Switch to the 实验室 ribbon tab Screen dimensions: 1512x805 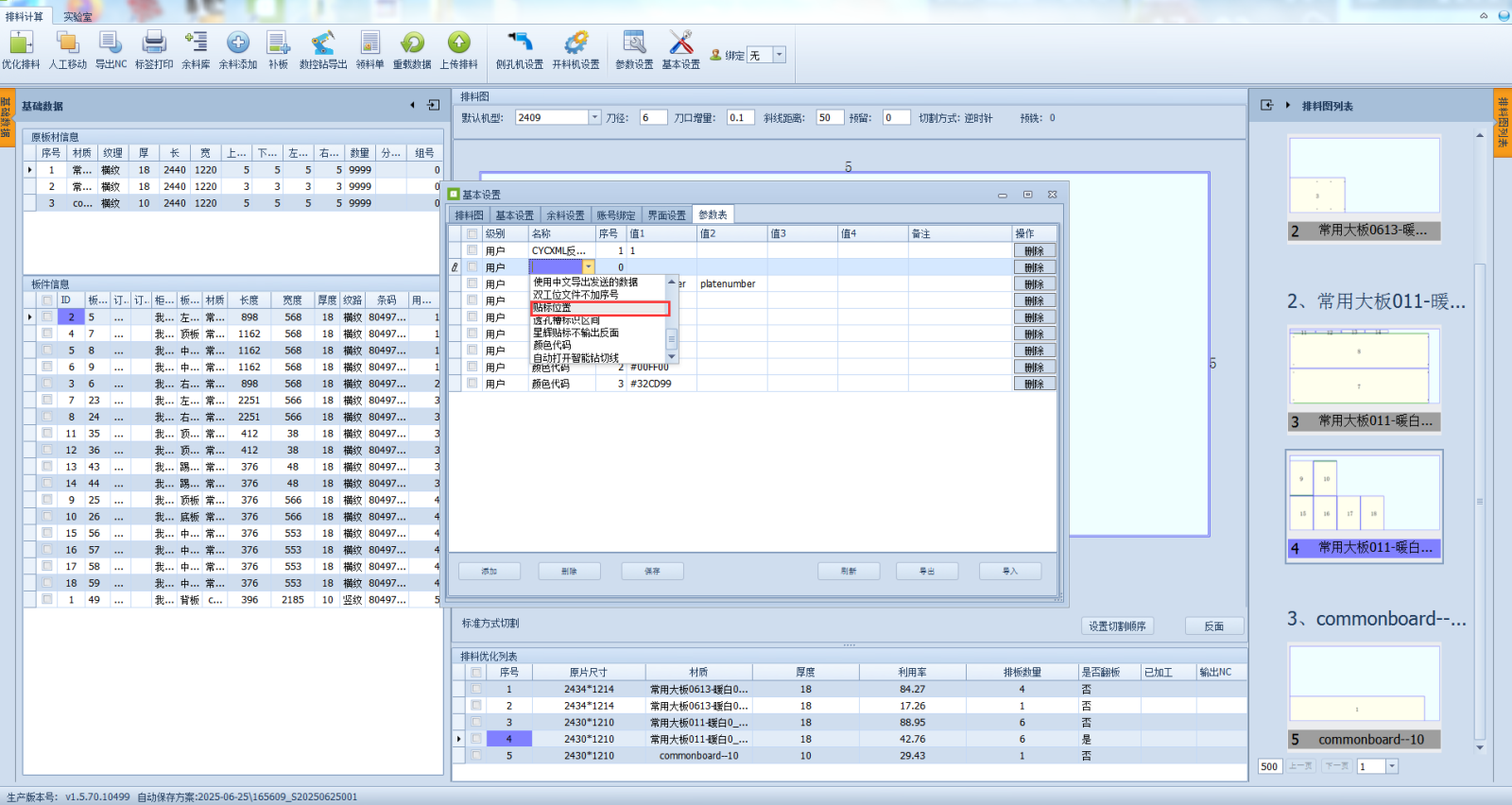click(77, 16)
